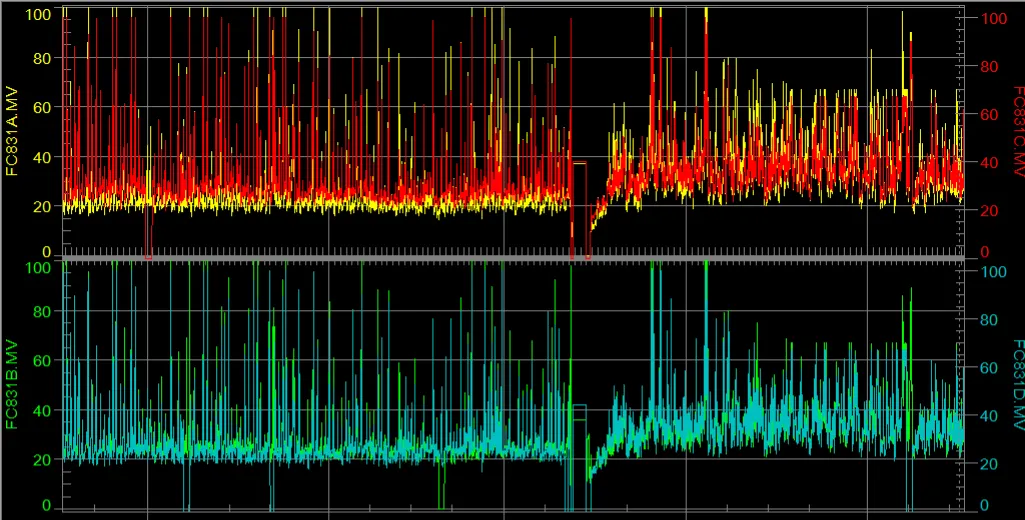Viewport: 1025px width, 520px height.
Task: Click the 0 tick on the green FC831B.MV axis
Action: pos(46,506)
